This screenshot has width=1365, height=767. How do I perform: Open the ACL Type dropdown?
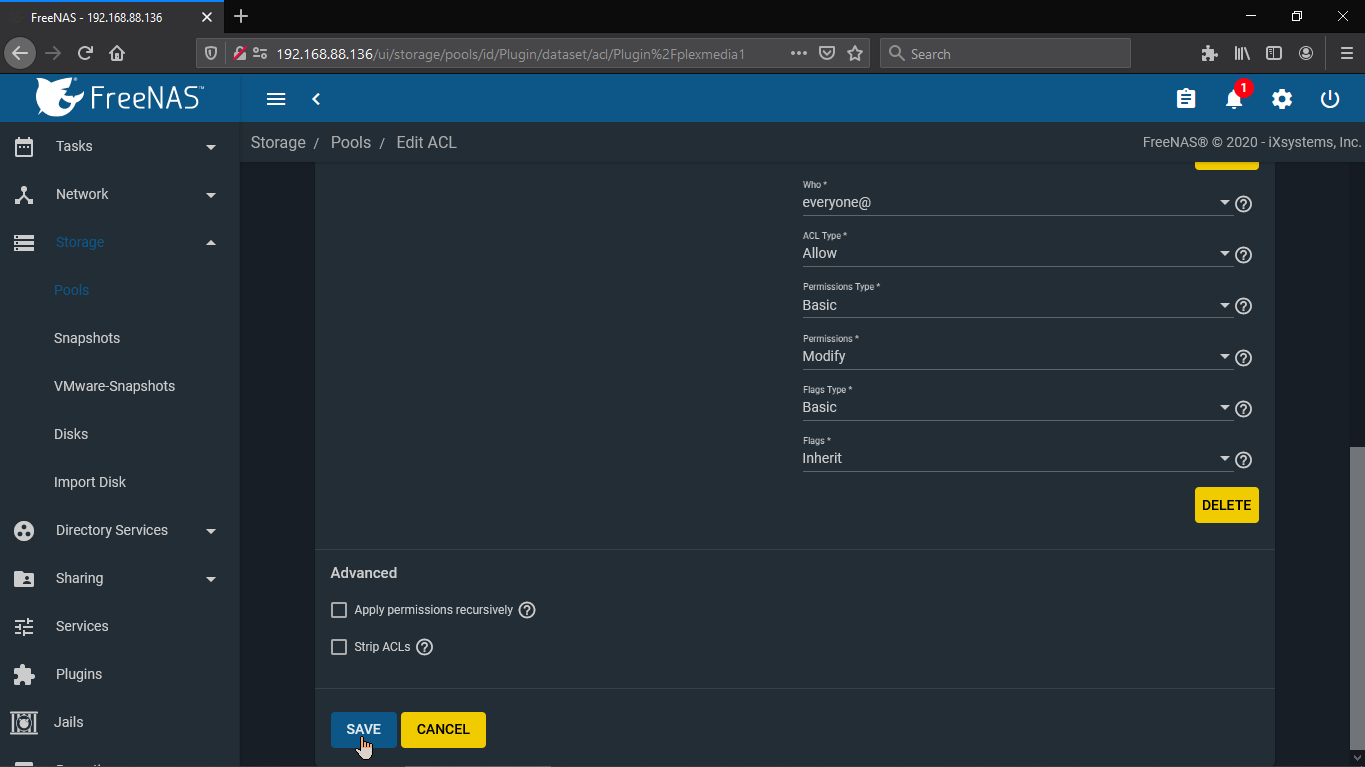tap(1015, 254)
